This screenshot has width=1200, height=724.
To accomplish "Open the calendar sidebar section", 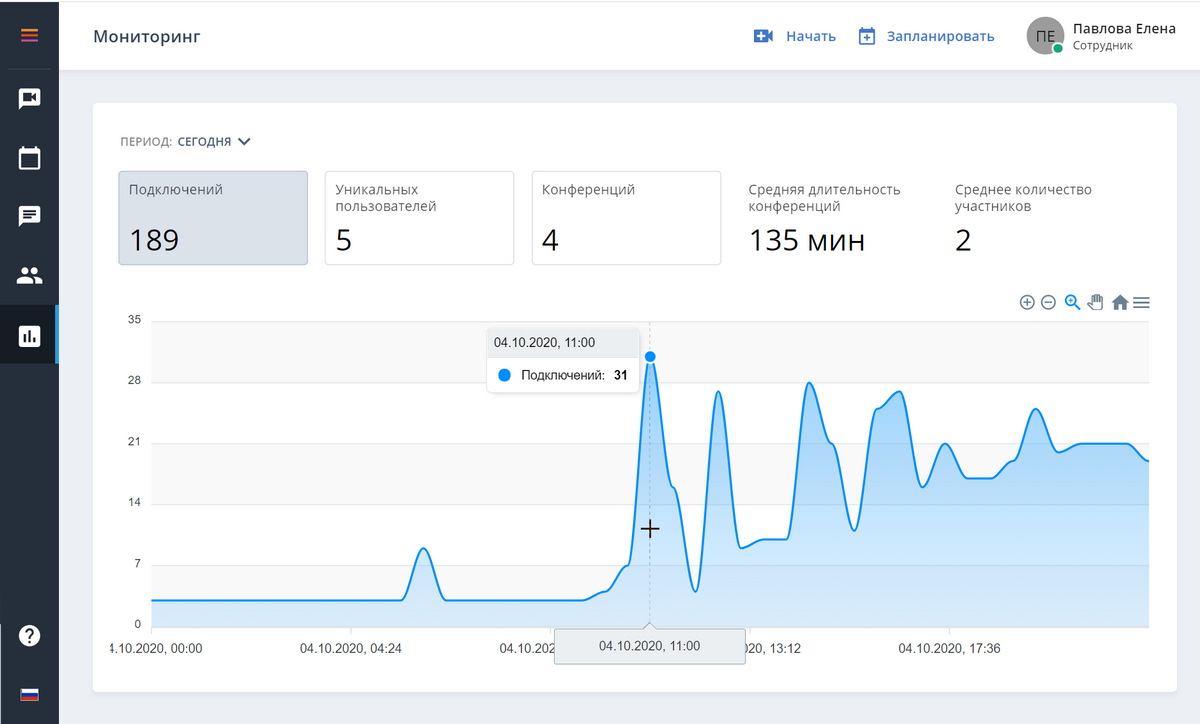I will [29, 157].
